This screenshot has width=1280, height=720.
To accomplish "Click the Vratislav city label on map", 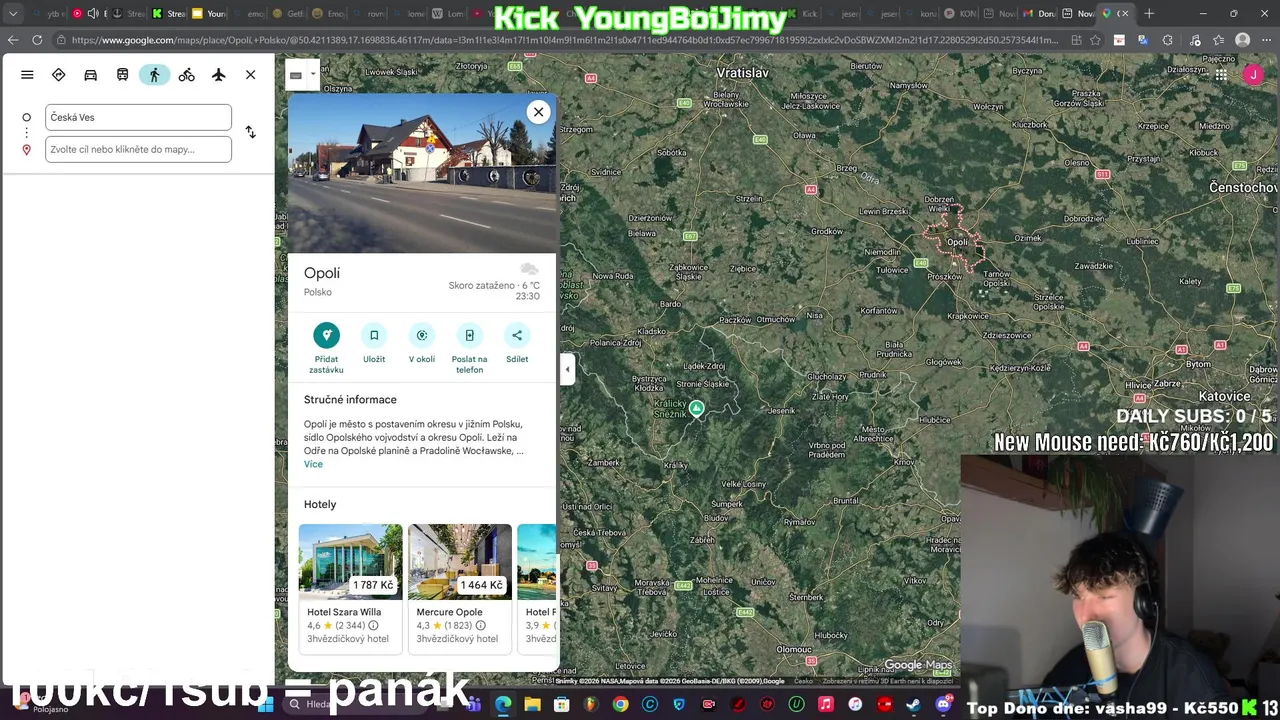I will 742,73.
